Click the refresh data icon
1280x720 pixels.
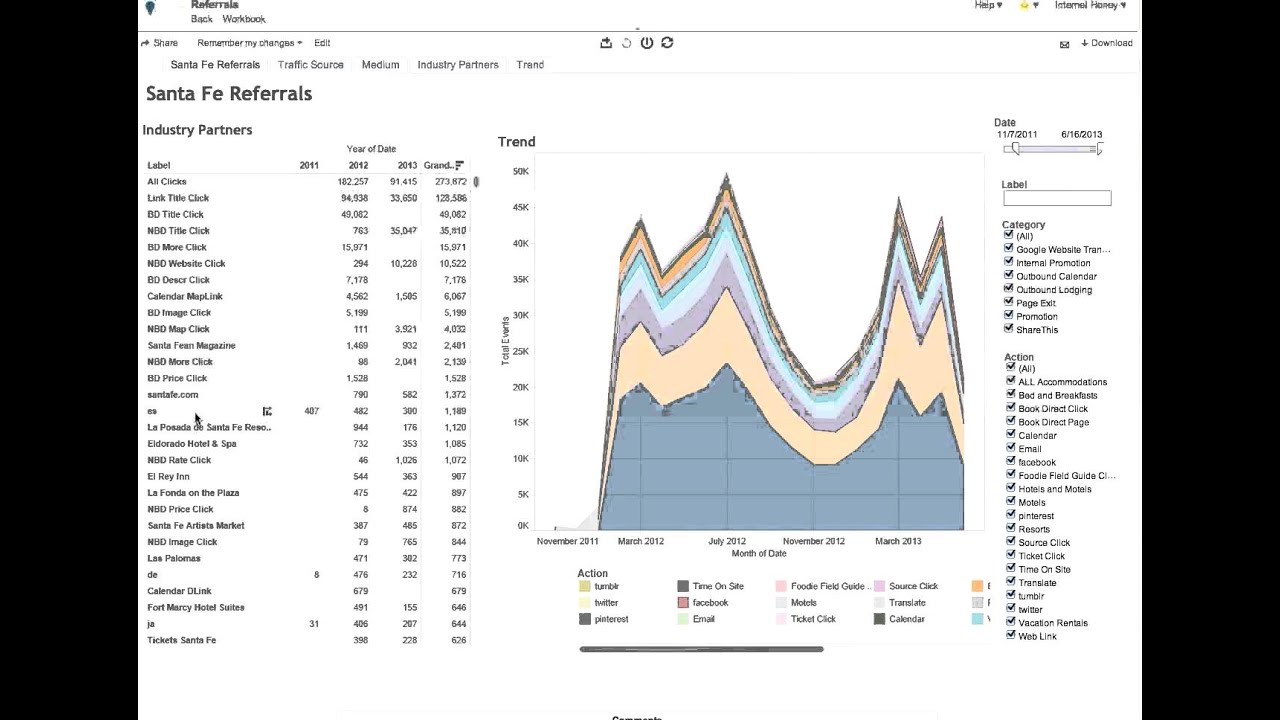tap(667, 43)
